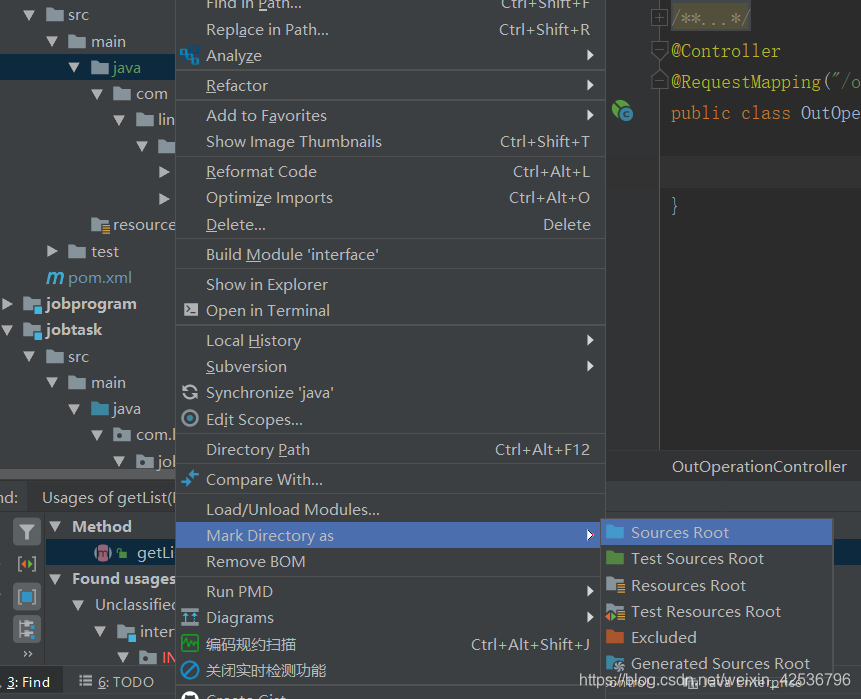
Task: Collapse the Method node in the Find panel
Action: (x=55, y=526)
